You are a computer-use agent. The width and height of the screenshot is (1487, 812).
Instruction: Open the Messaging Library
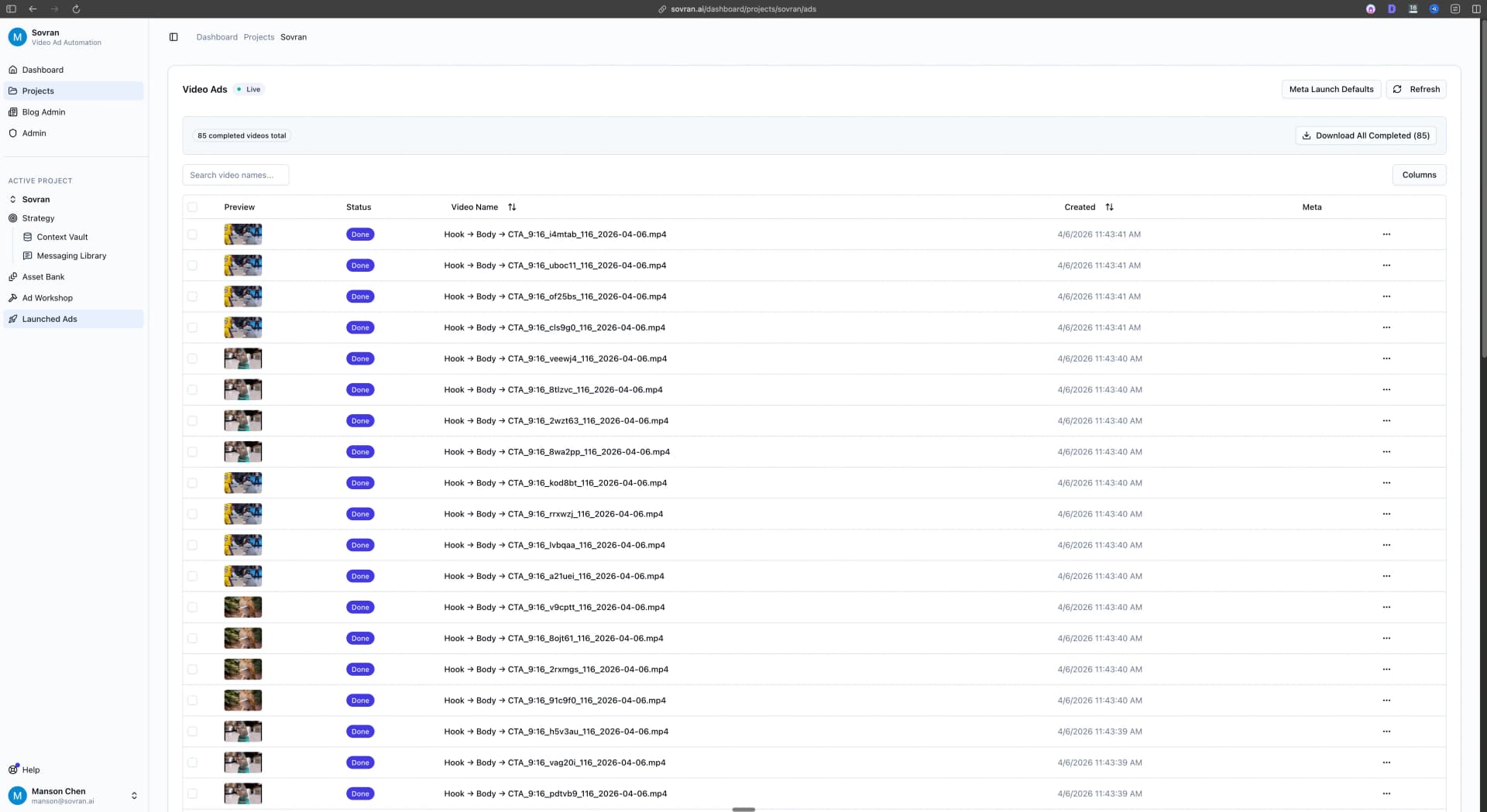[72, 255]
